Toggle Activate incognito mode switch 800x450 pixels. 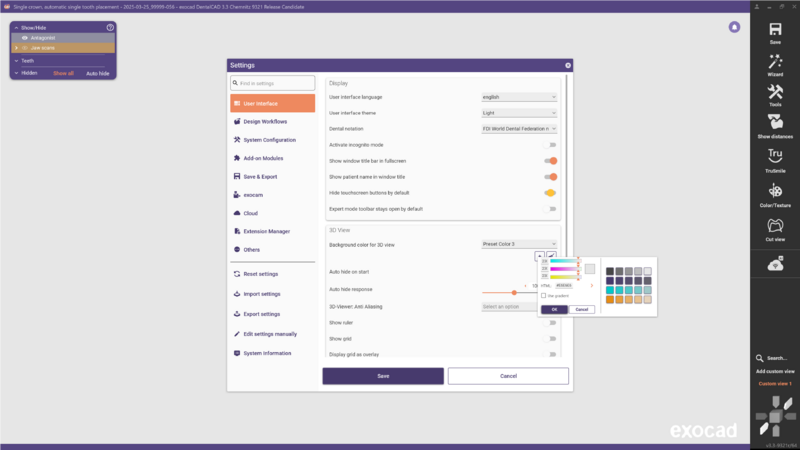(x=550, y=145)
